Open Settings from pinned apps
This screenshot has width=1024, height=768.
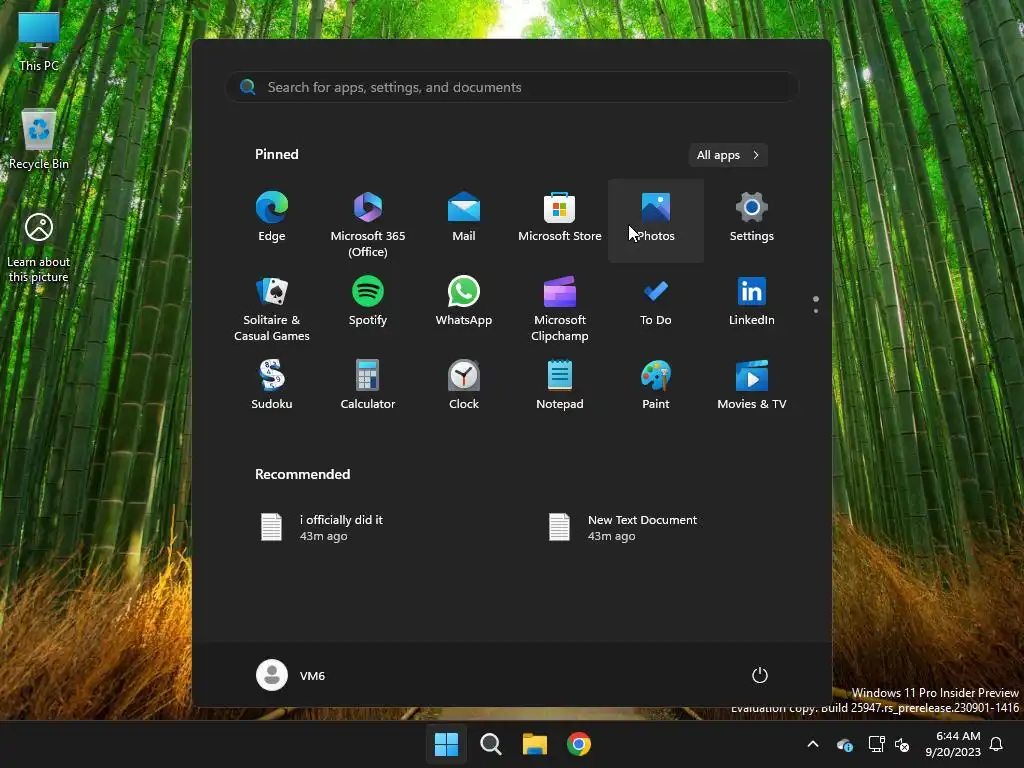[752, 219]
